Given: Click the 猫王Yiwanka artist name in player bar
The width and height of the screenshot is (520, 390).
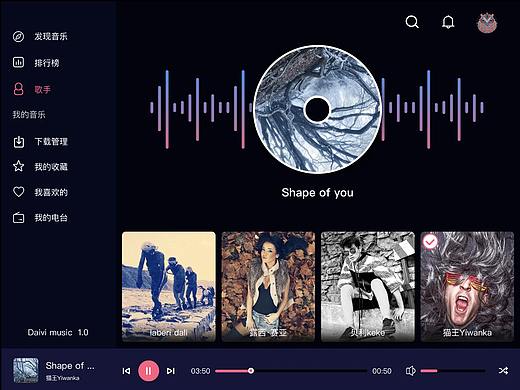Looking at the screenshot, I should click(x=62, y=378).
